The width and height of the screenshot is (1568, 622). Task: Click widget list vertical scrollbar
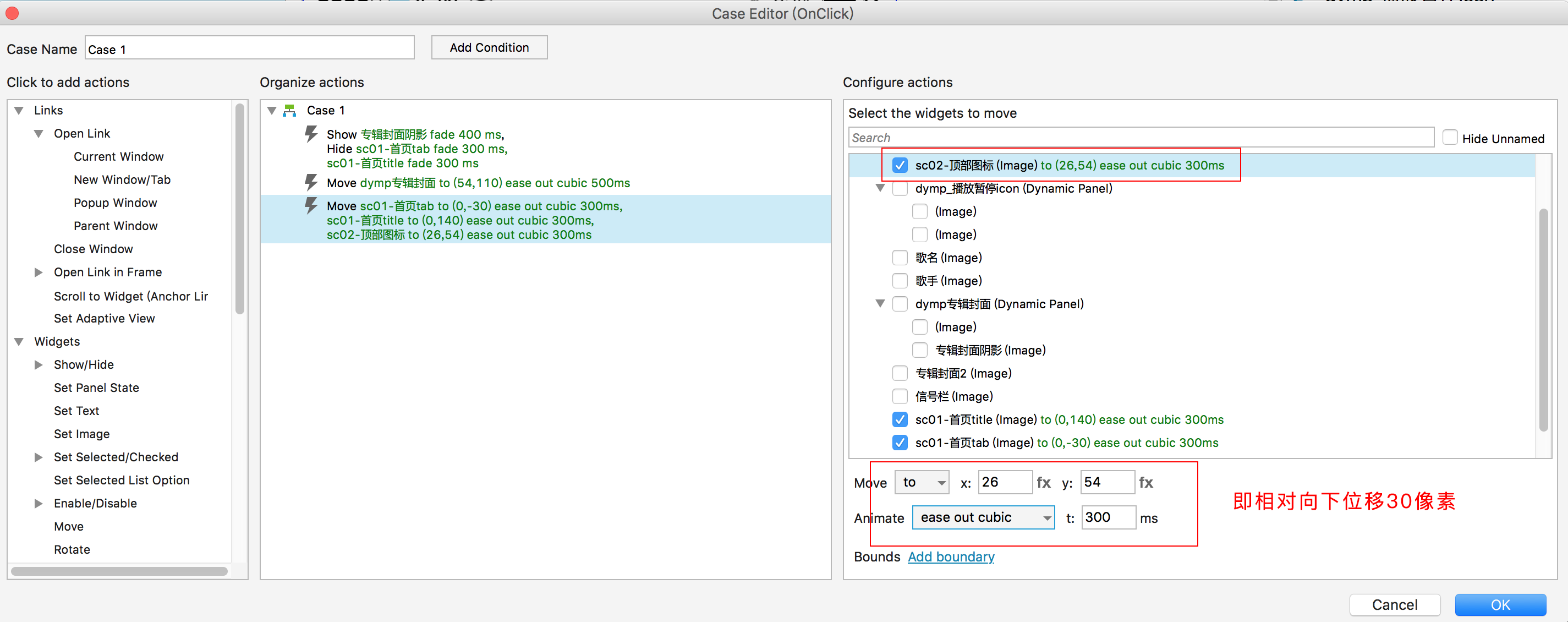[1543, 320]
